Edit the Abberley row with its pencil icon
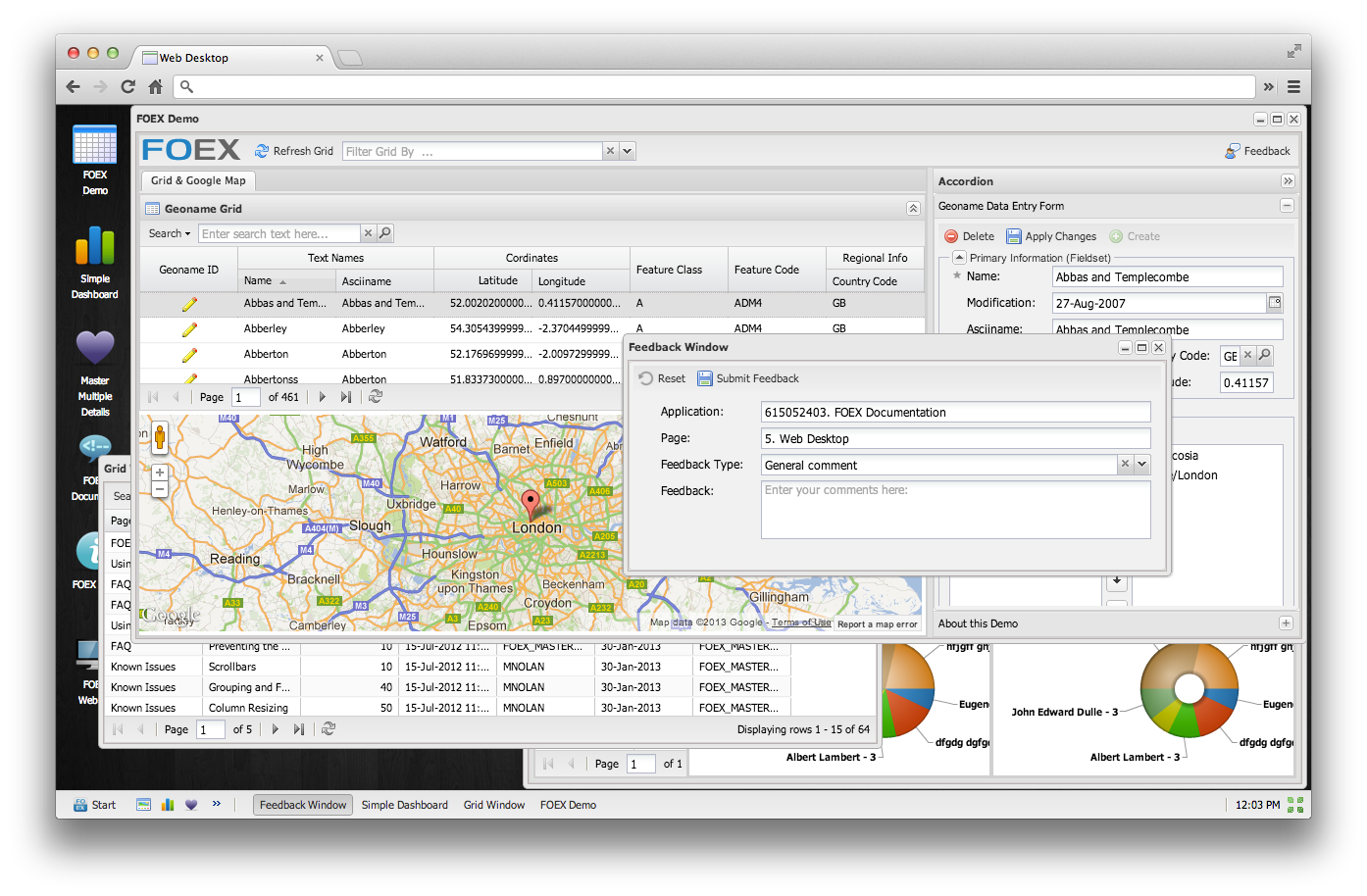Viewport: 1367px width, 896px height. point(189,329)
